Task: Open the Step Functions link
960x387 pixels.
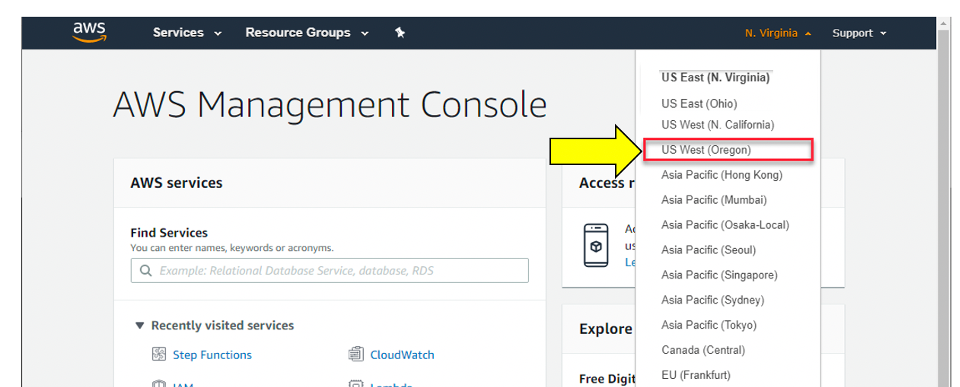Action: coord(212,355)
